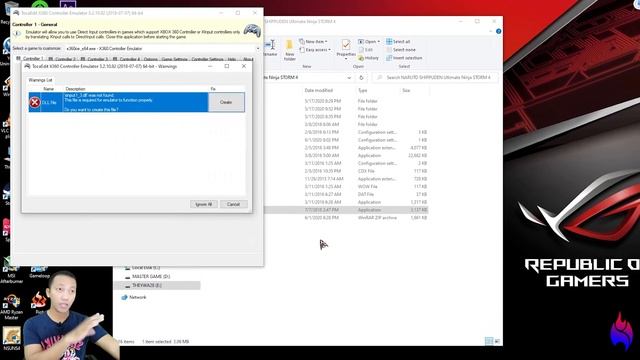Click the Refresh button beside address bar
Viewport: 640px width, 360px height.
click(361, 78)
